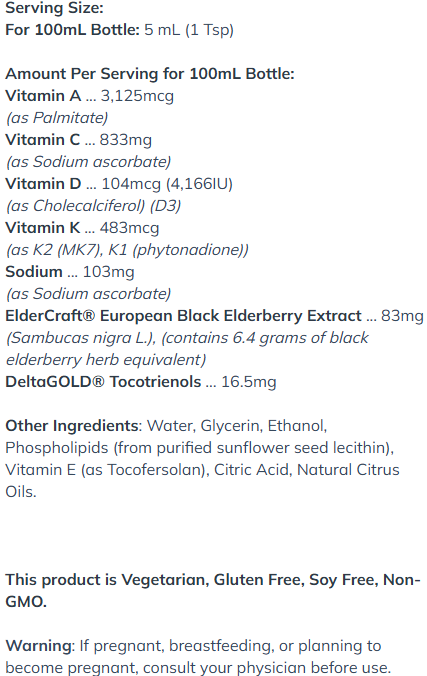
Task: Click the 'Warning' label
Action: pyautogui.click(x=38, y=645)
